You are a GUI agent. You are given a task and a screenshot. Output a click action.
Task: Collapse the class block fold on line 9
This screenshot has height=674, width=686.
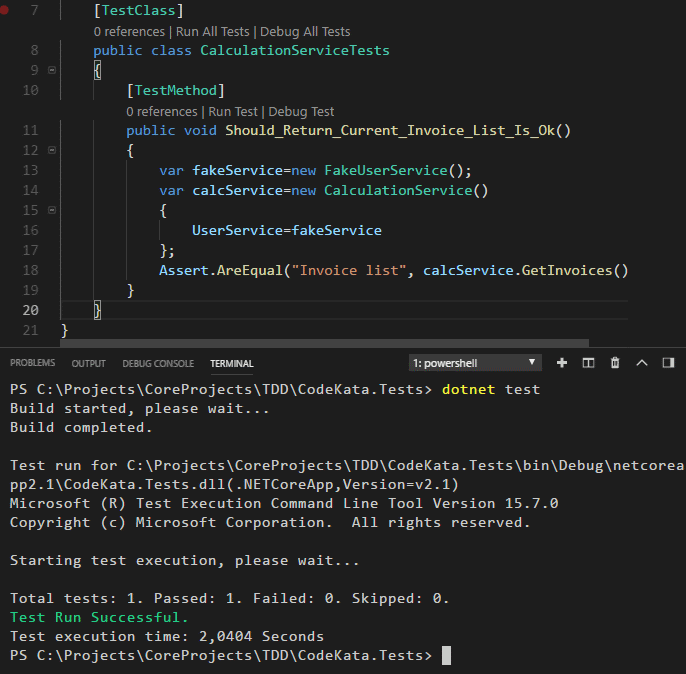(x=52, y=70)
